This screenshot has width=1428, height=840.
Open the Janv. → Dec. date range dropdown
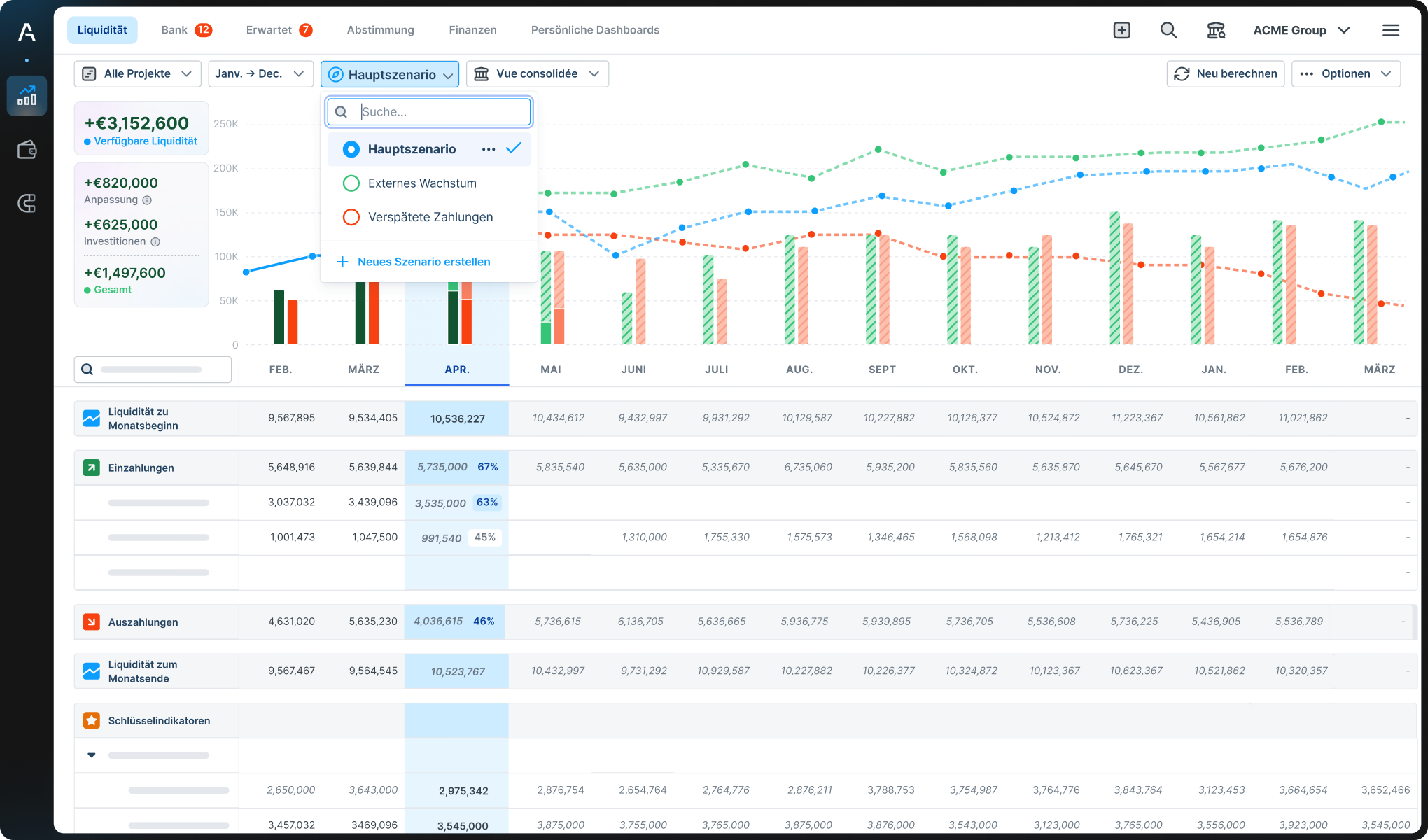click(x=259, y=73)
